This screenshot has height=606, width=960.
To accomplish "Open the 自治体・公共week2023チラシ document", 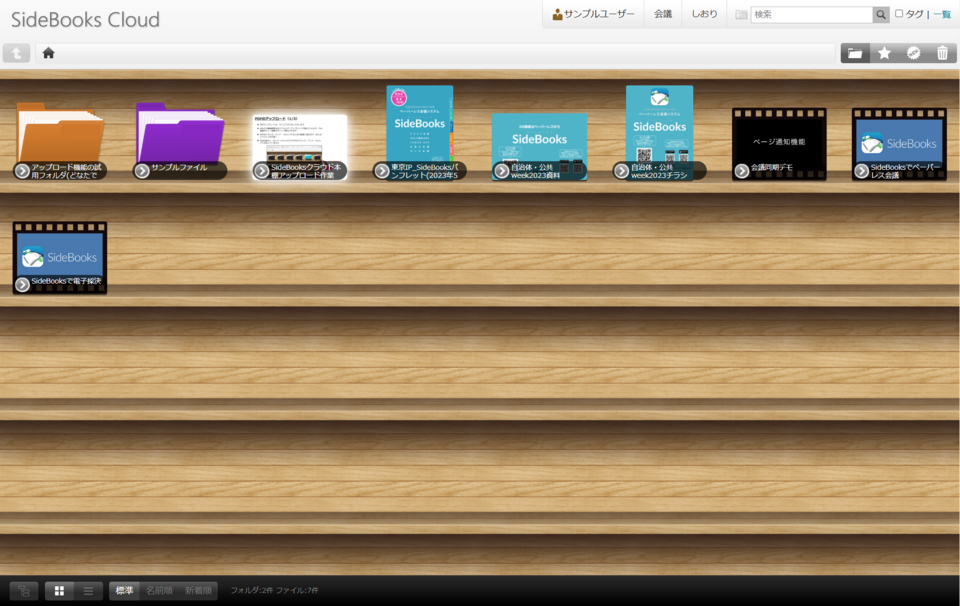I will 659,133.
